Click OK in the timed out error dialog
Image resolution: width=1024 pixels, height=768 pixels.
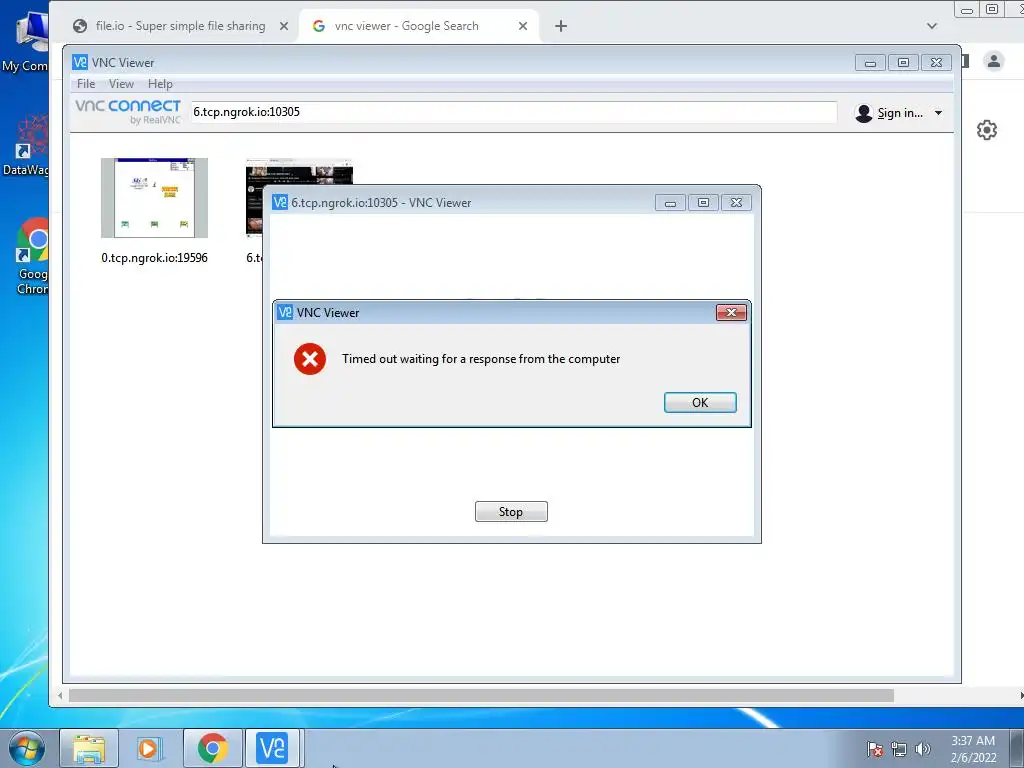click(x=700, y=402)
